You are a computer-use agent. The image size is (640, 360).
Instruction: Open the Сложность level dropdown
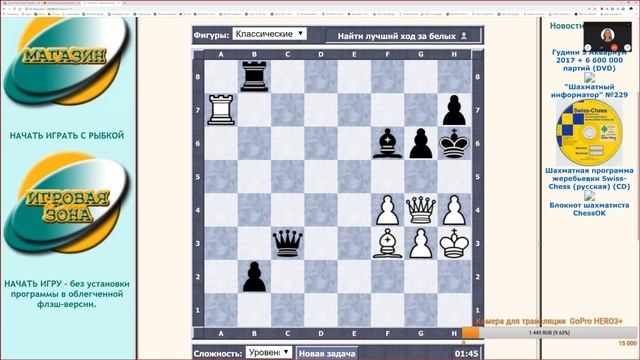(x=269, y=352)
